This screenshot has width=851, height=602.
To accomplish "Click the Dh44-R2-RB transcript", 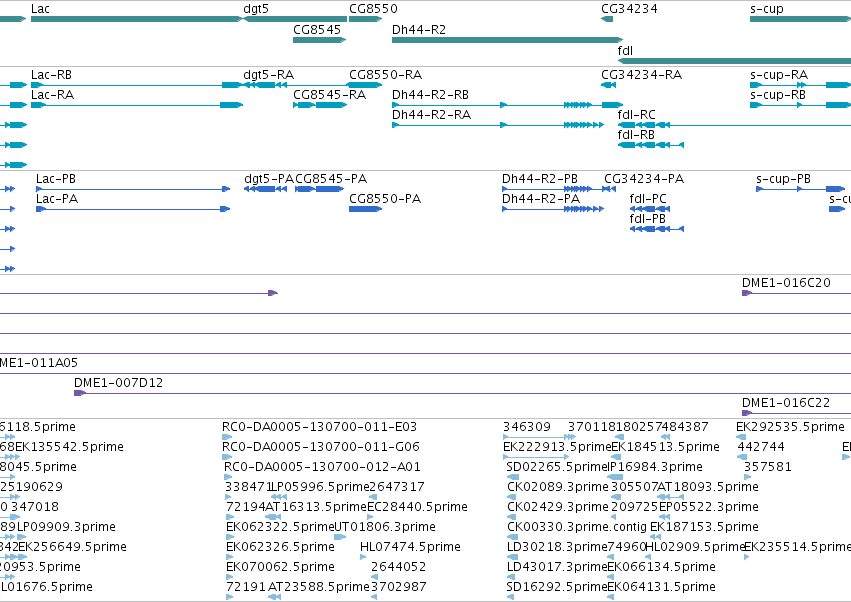I will point(507,105).
